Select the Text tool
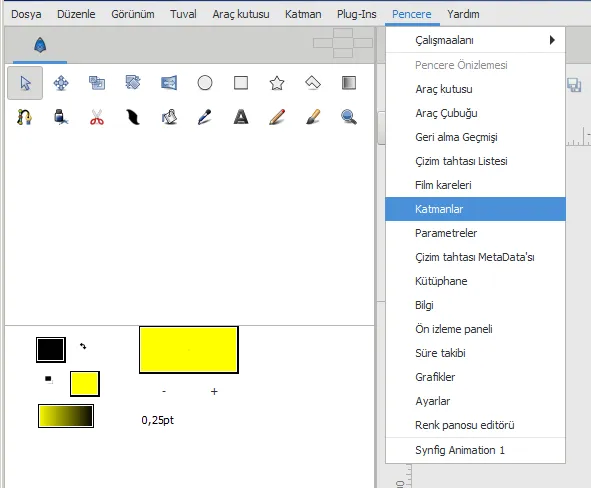 [241, 117]
